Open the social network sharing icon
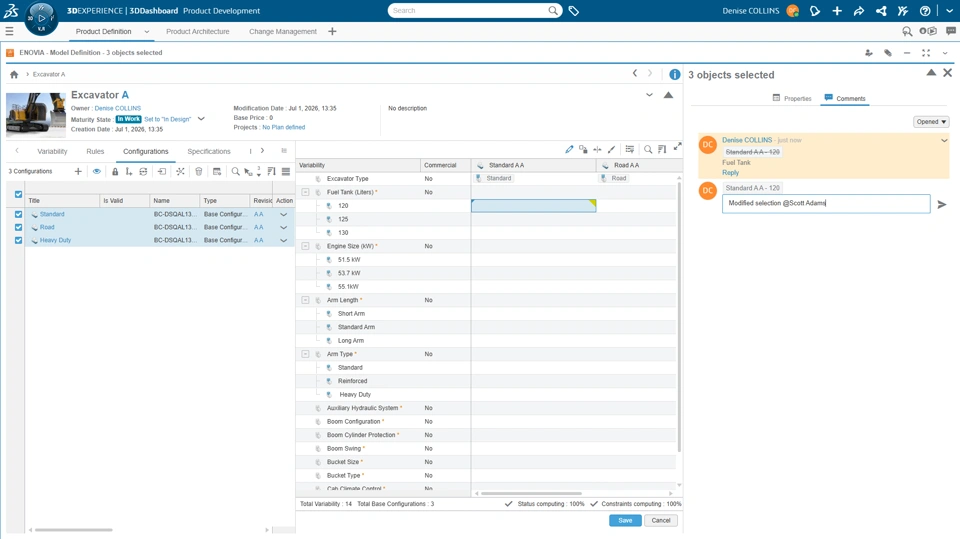 pos(881,10)
